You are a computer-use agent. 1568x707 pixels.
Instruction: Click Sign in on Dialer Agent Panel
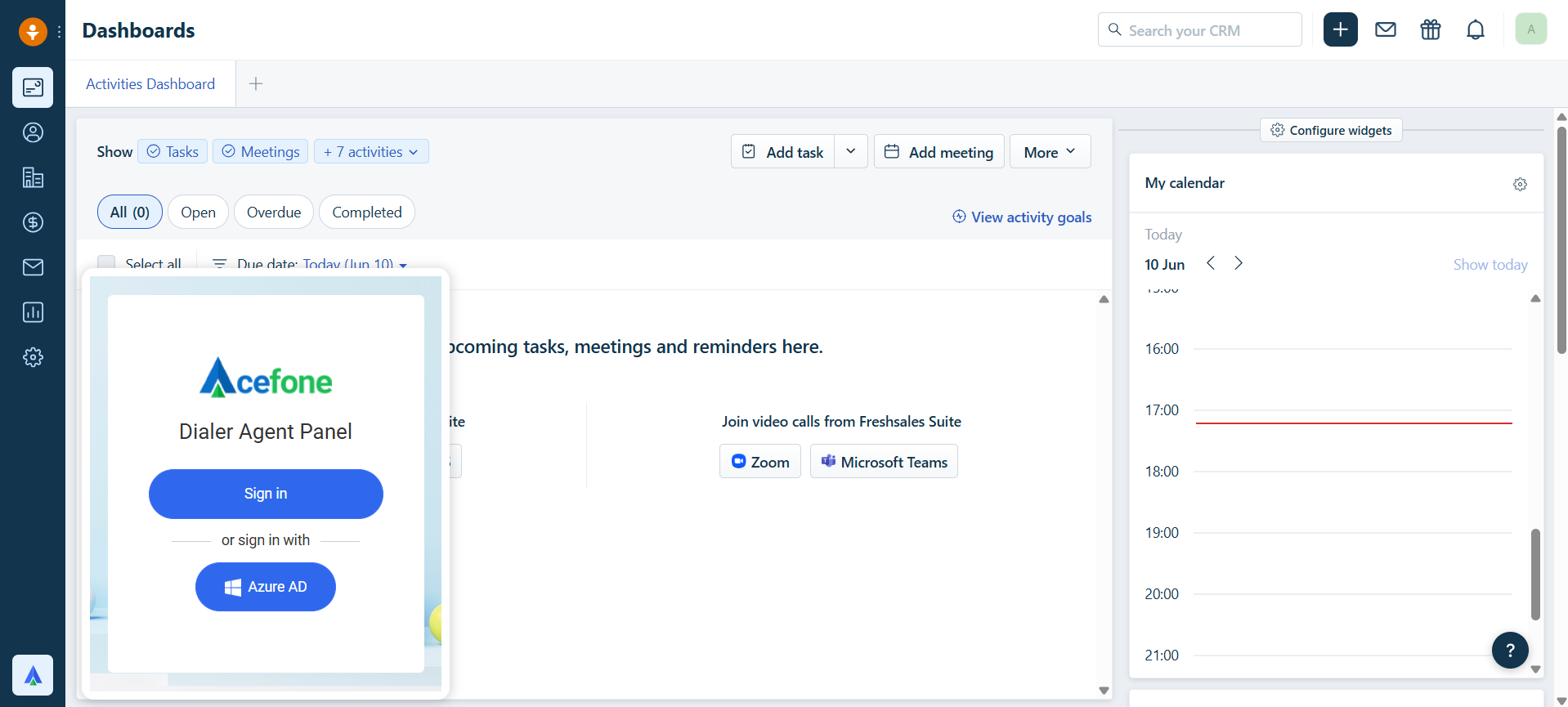point(266,494)
